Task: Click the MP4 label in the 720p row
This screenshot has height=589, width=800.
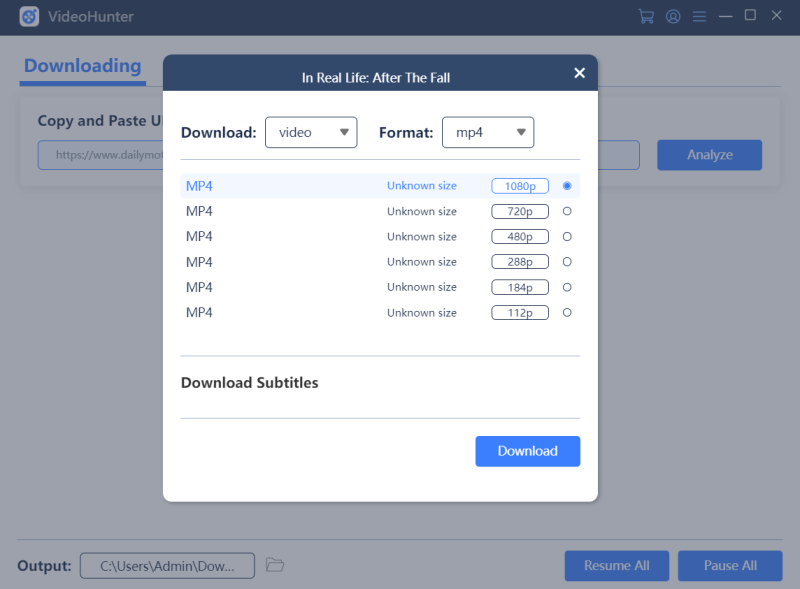Action: (x=199, y=211)
